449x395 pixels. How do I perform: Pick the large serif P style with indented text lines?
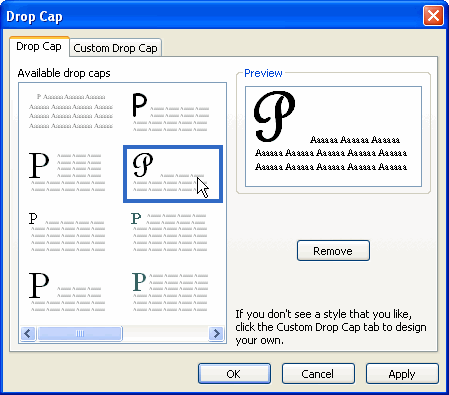tap(67, 172)
